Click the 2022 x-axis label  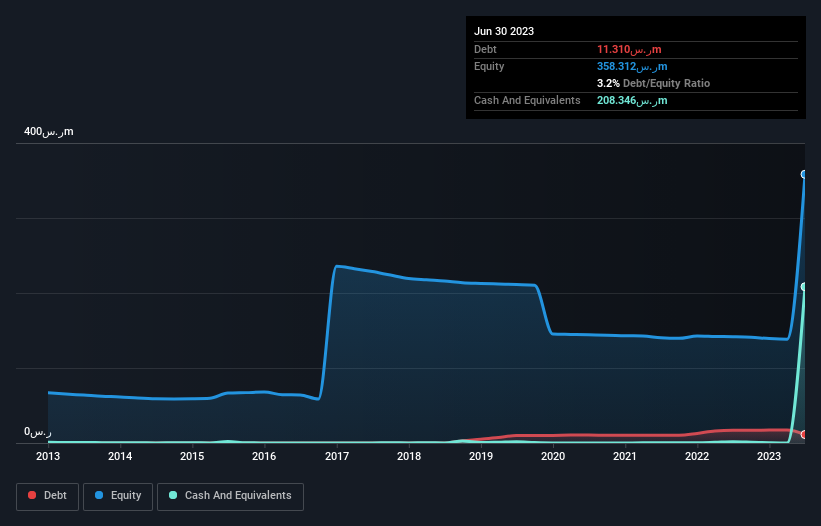click(697, 456)
